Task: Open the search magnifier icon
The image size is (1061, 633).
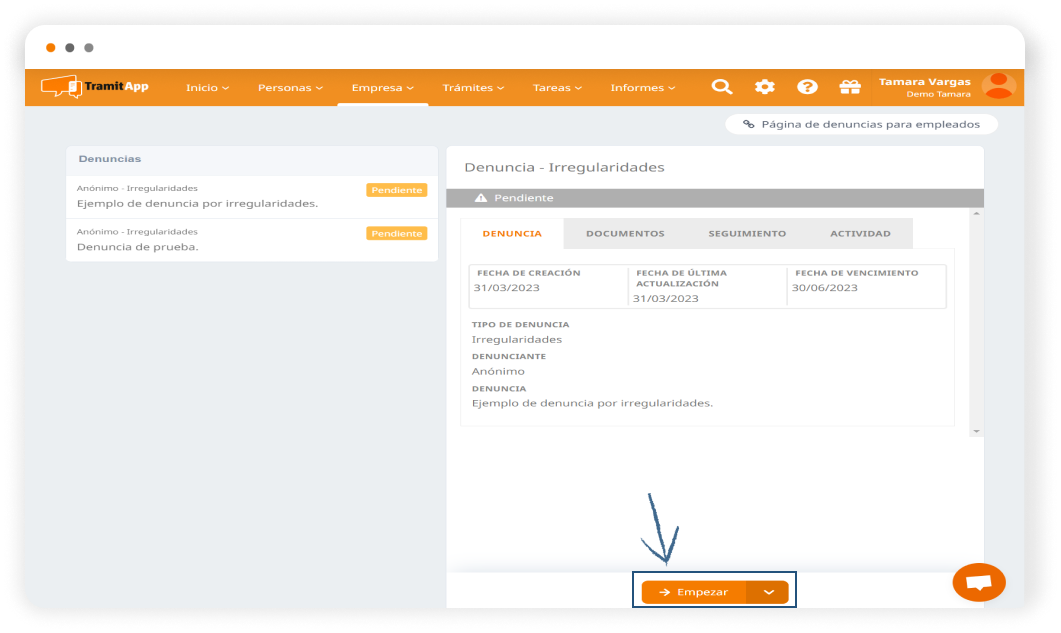Action: point(721,87)
